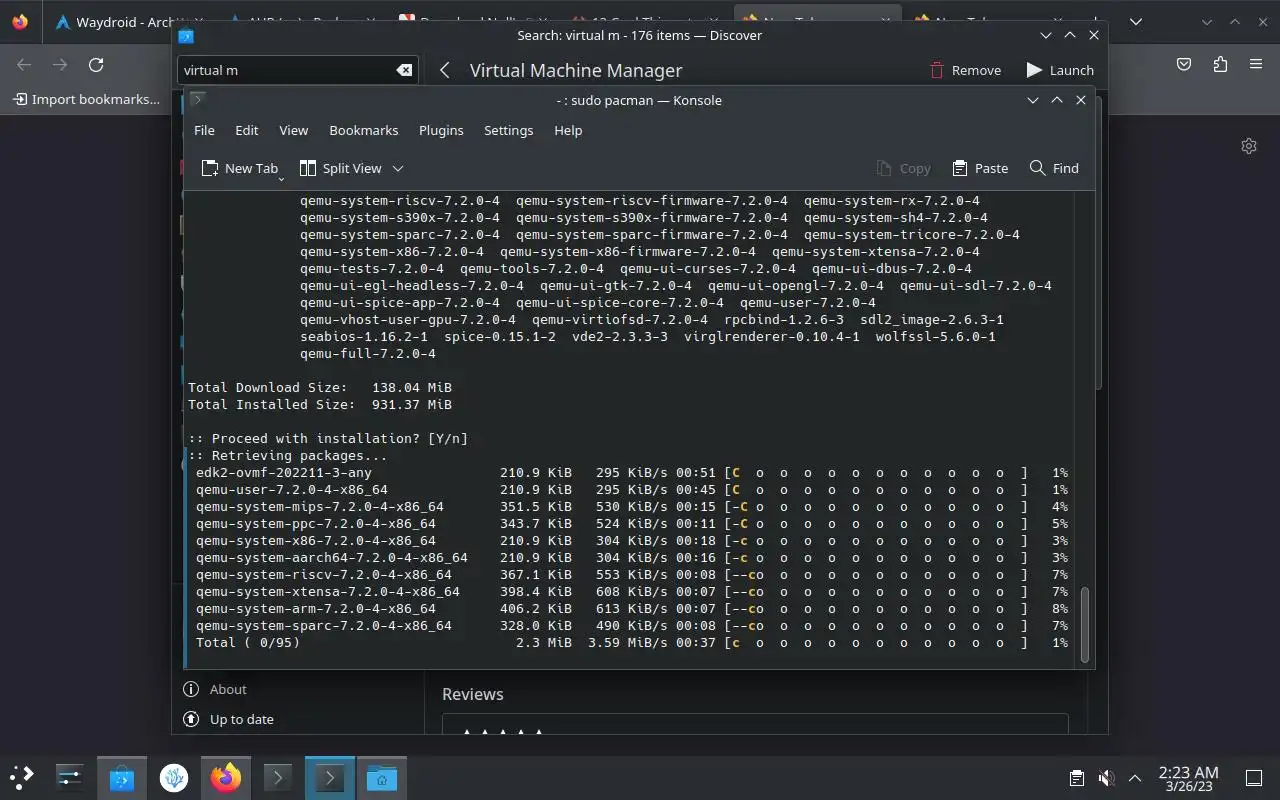Image resolution: width=1280 pixels, height=800 pixels.
Task: Open the Bookmarks menu in Konsole
Action: [x=364, y=130]
